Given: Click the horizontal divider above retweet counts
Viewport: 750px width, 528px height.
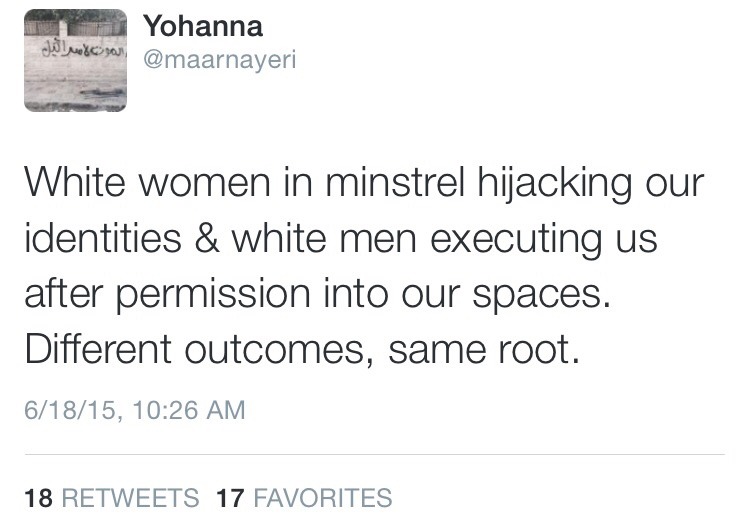Looking at the screenshot, I should click(x=375, y=454).
